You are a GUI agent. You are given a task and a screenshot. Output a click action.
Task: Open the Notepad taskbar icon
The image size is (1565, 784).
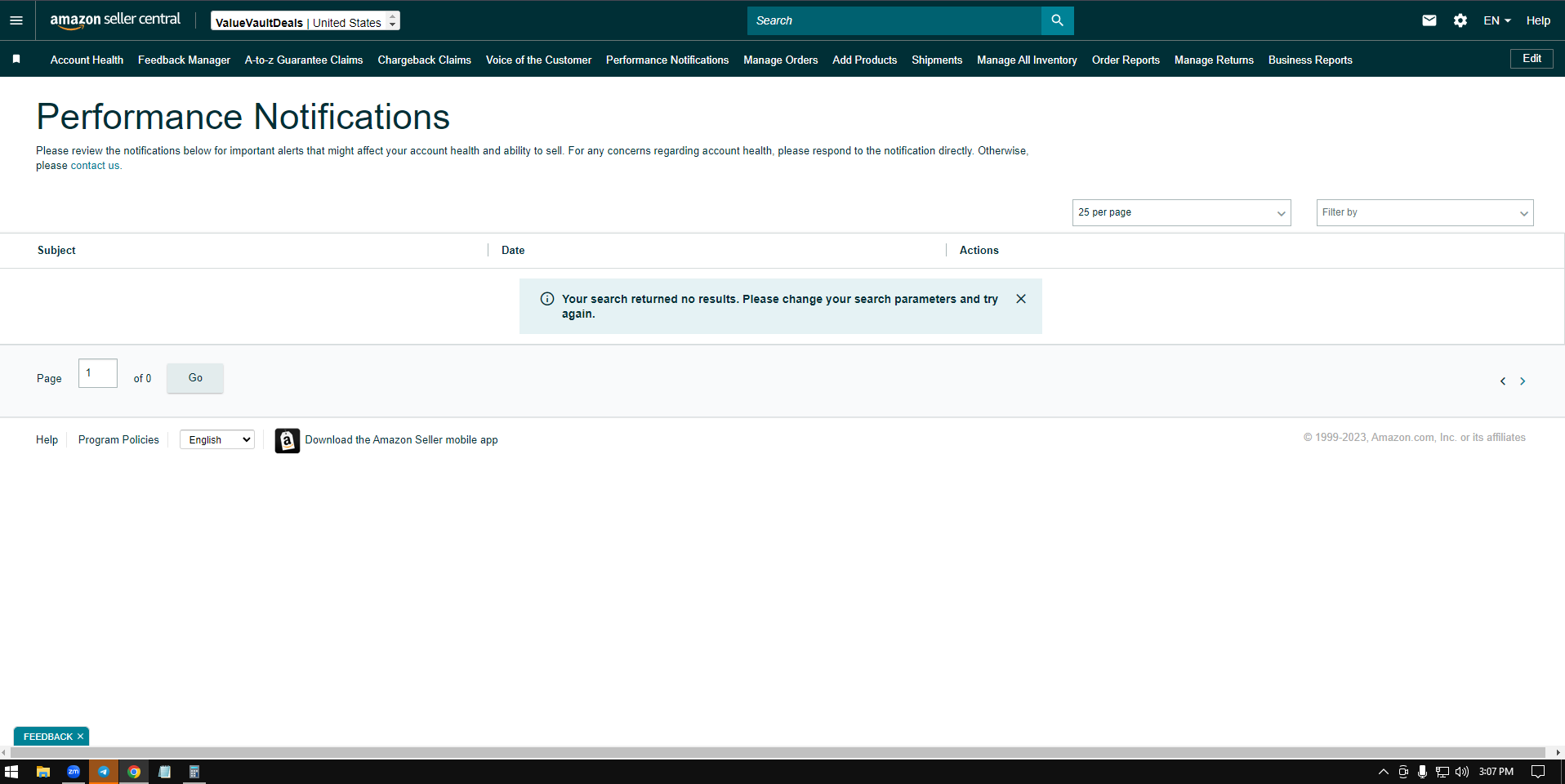click(164, 772)
